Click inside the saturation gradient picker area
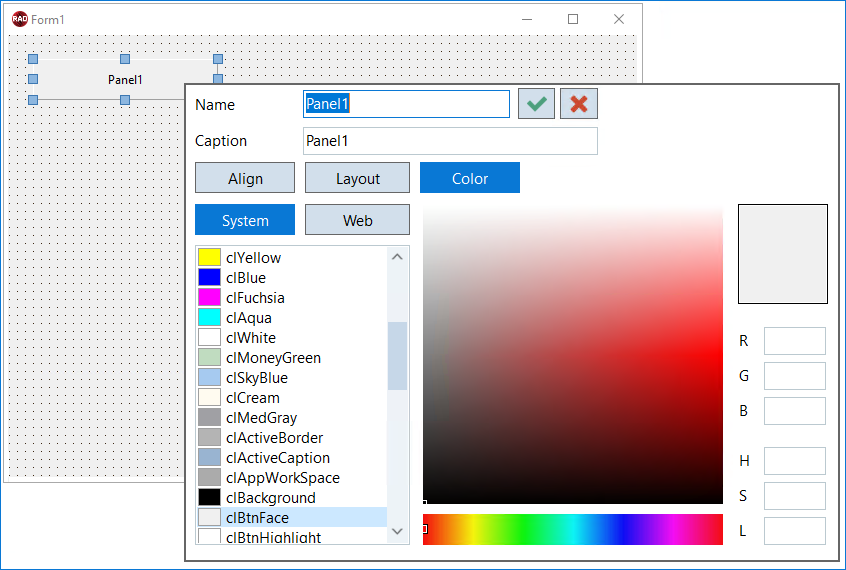 (x=572, y=355)
